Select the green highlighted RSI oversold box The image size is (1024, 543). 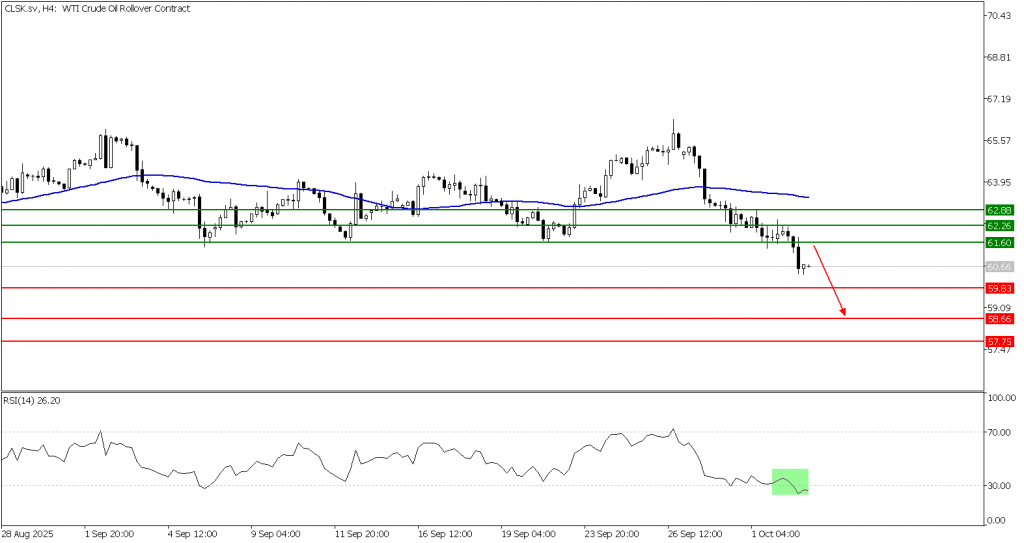(x=790, y=481)
